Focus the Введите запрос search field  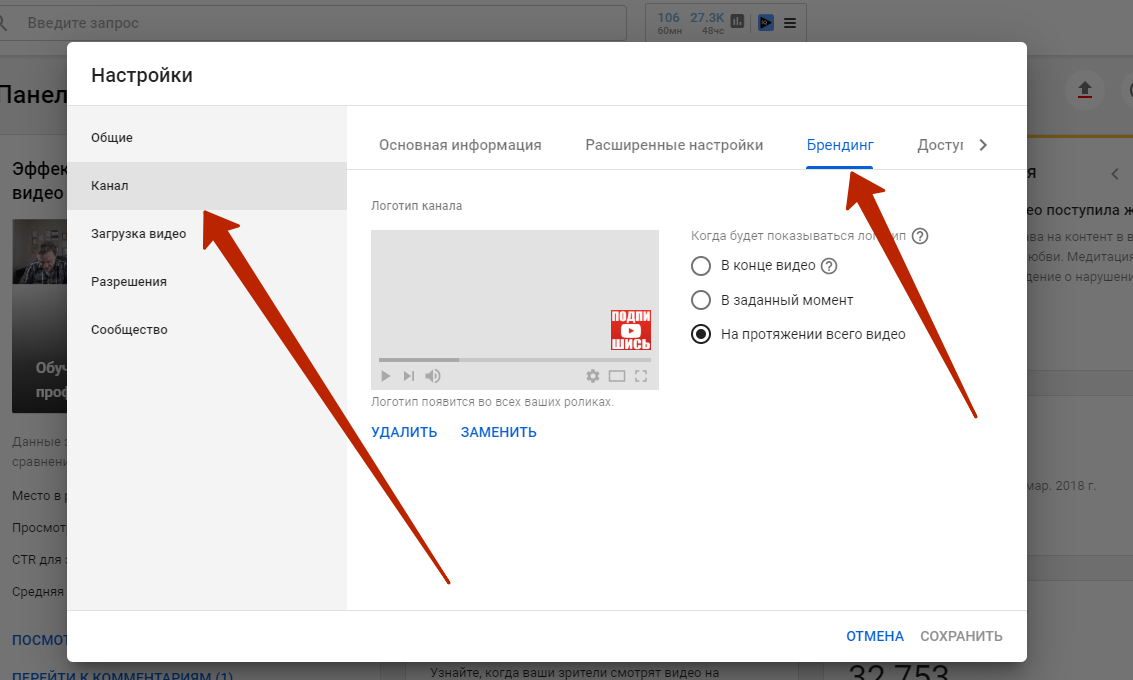(x=313, y=23)
